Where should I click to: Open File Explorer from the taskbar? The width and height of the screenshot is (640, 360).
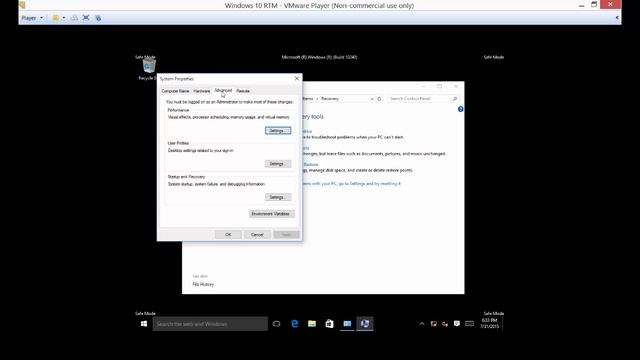coord(312,324)
